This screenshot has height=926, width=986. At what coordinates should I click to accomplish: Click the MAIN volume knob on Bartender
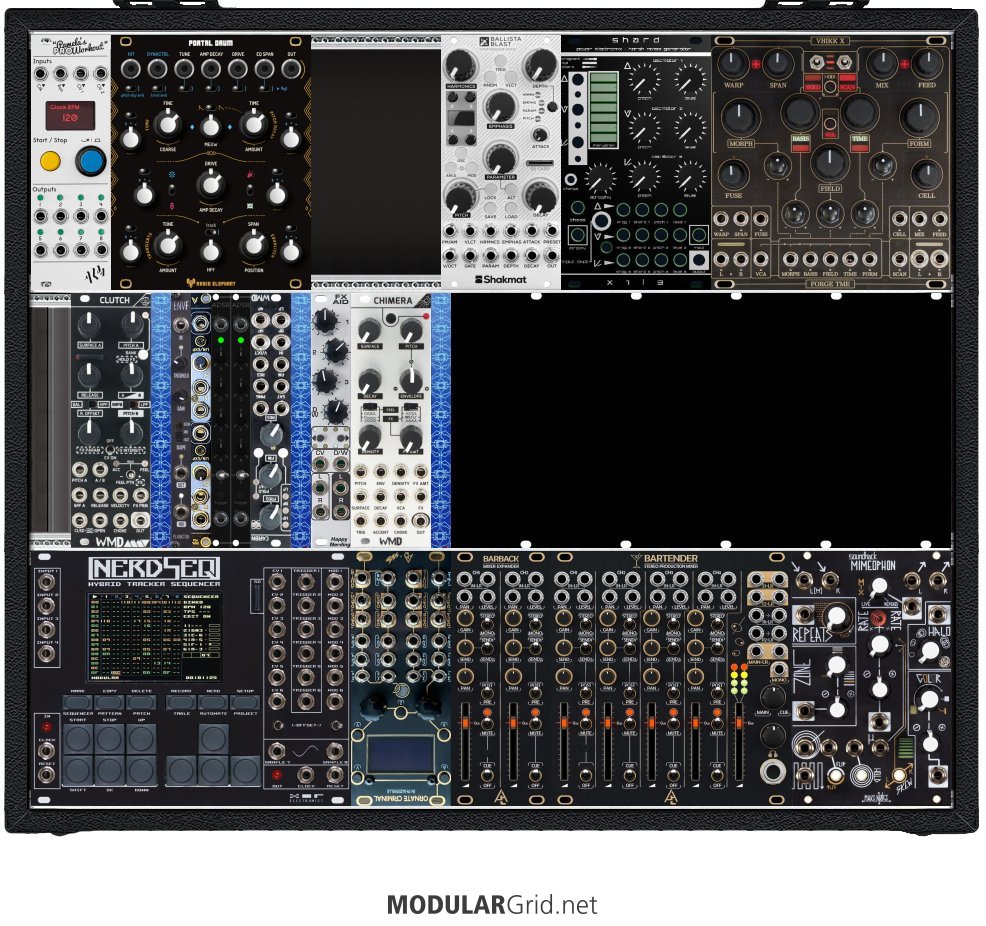click(x=772, y=697)
